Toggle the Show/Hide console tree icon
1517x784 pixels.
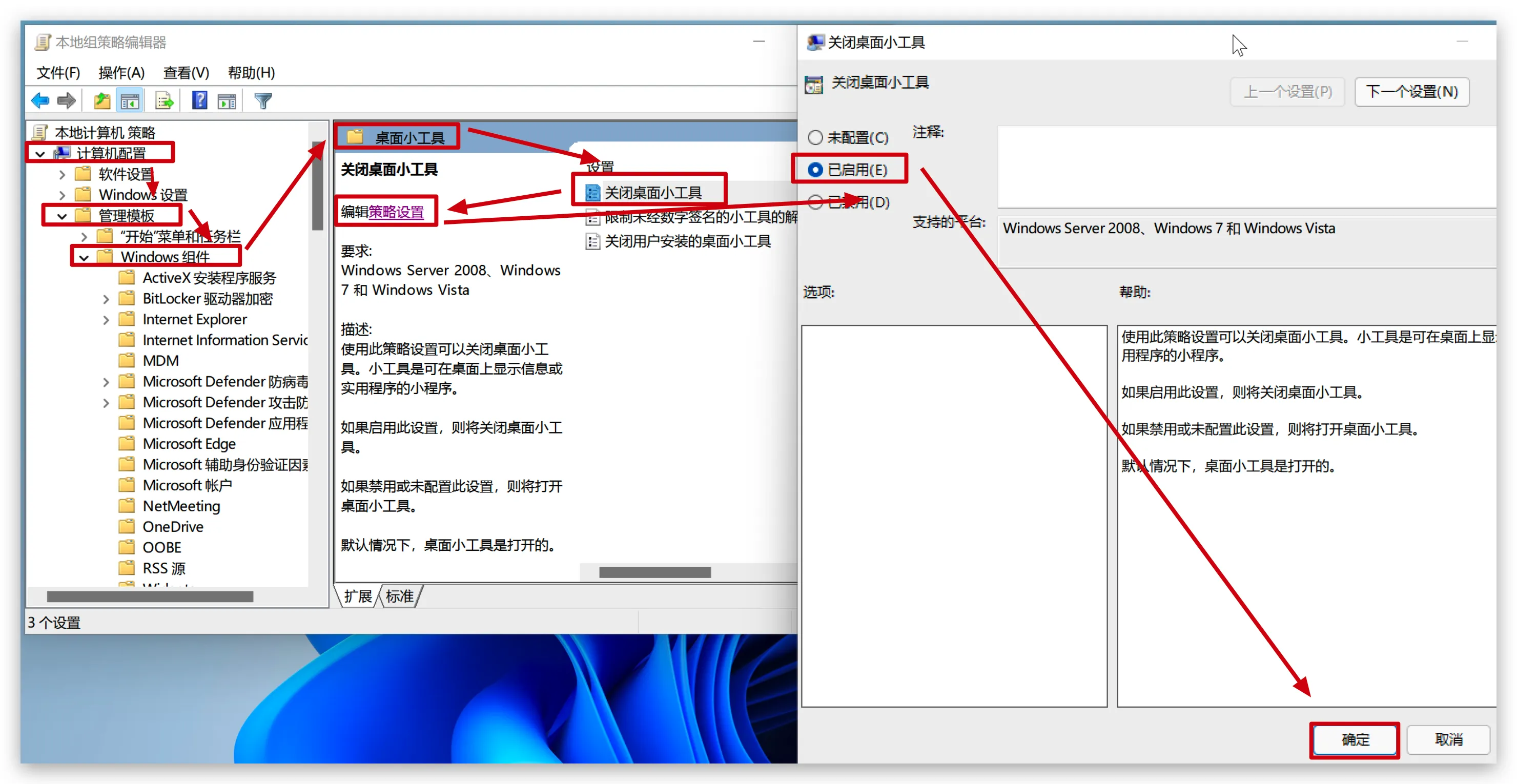[x=130, y=100]
